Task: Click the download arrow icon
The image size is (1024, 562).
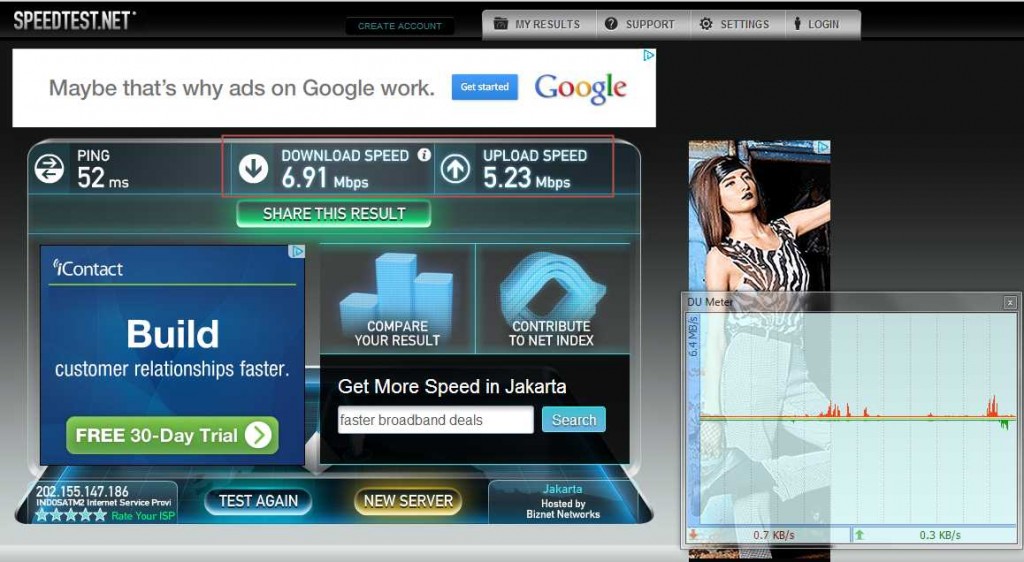Action: pos(253,168)
